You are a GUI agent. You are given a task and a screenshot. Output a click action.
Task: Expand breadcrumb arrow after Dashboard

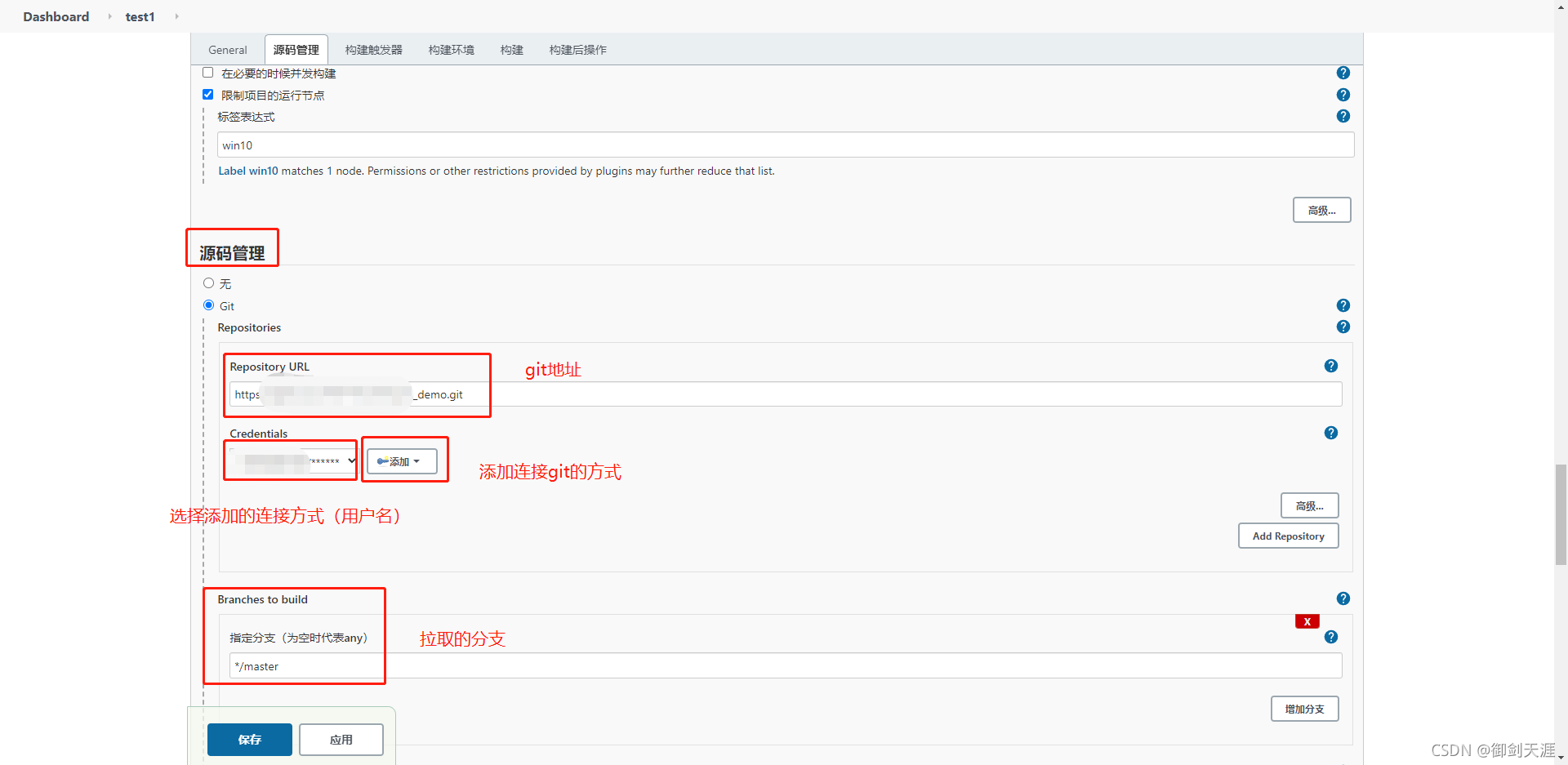pyautogui.click(x=109, y=16)
